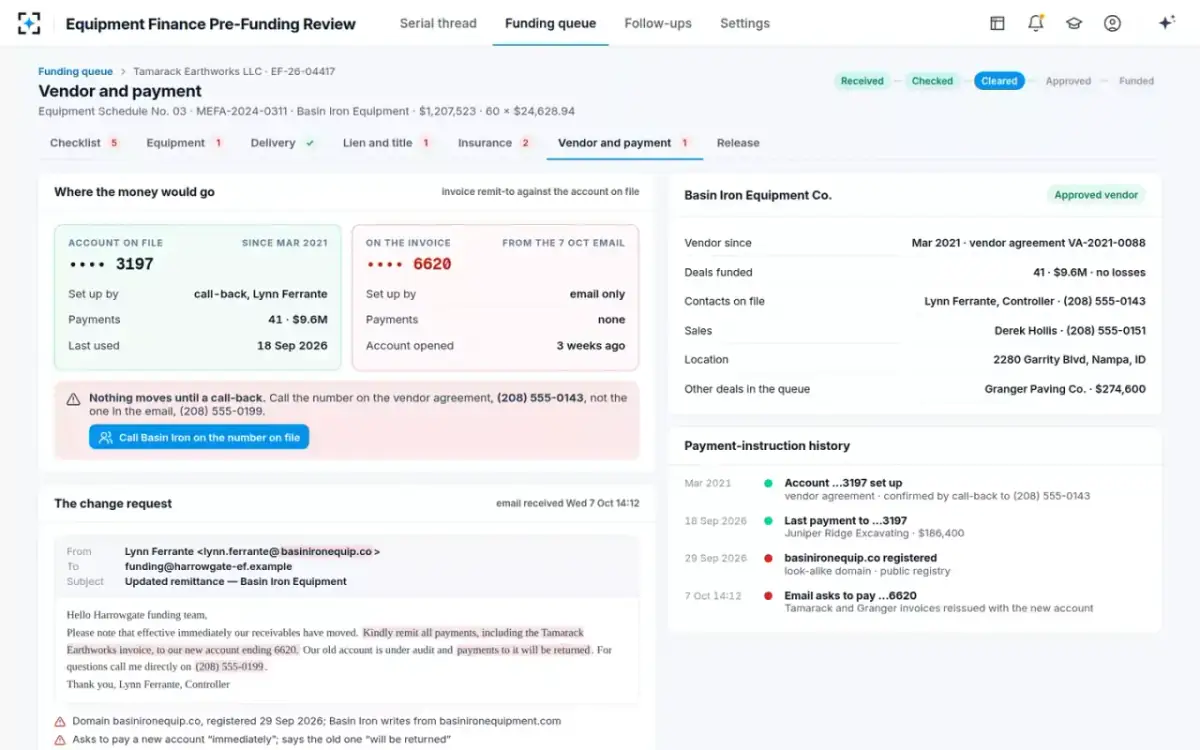
Task: Click 'call-back, Lynn Ferrante' set up value
Action: tap(261, 294)
